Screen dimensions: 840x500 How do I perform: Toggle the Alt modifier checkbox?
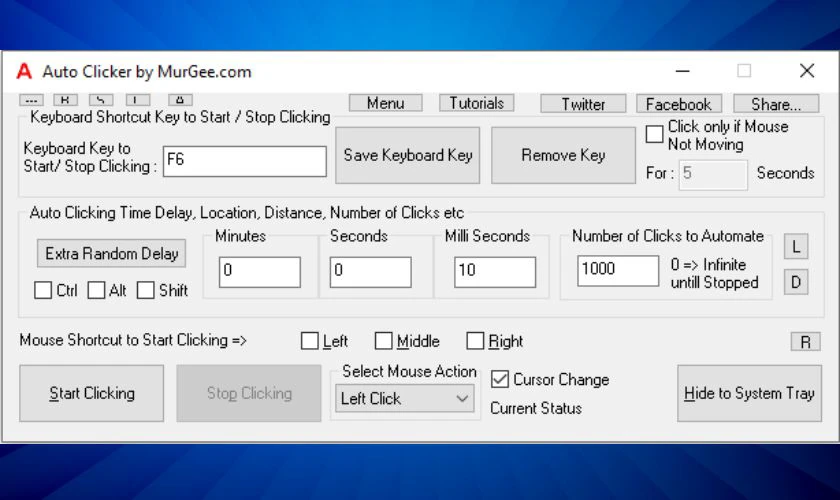click(96, 290)
